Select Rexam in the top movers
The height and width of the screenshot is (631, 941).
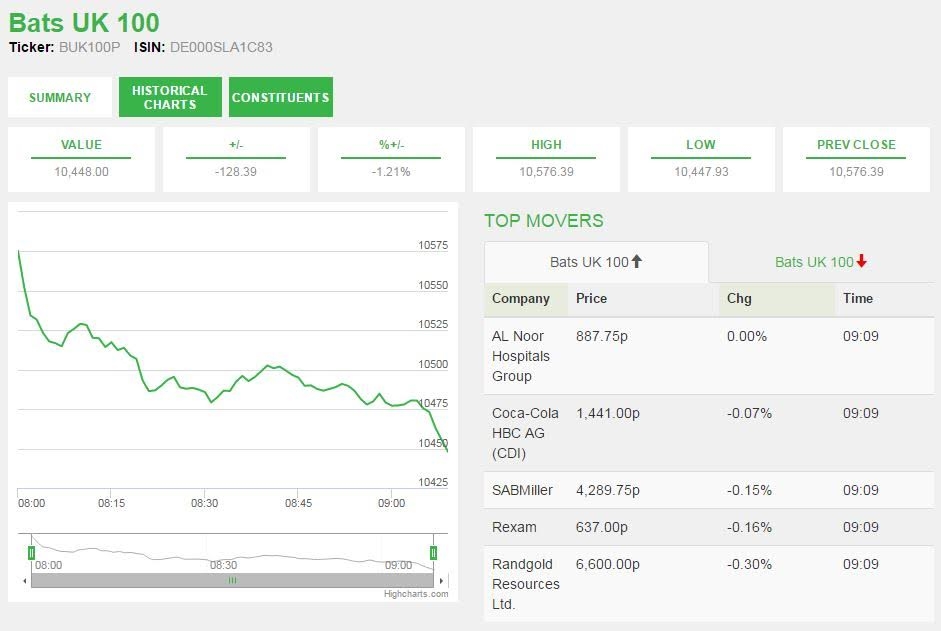[x=514, y=527]
